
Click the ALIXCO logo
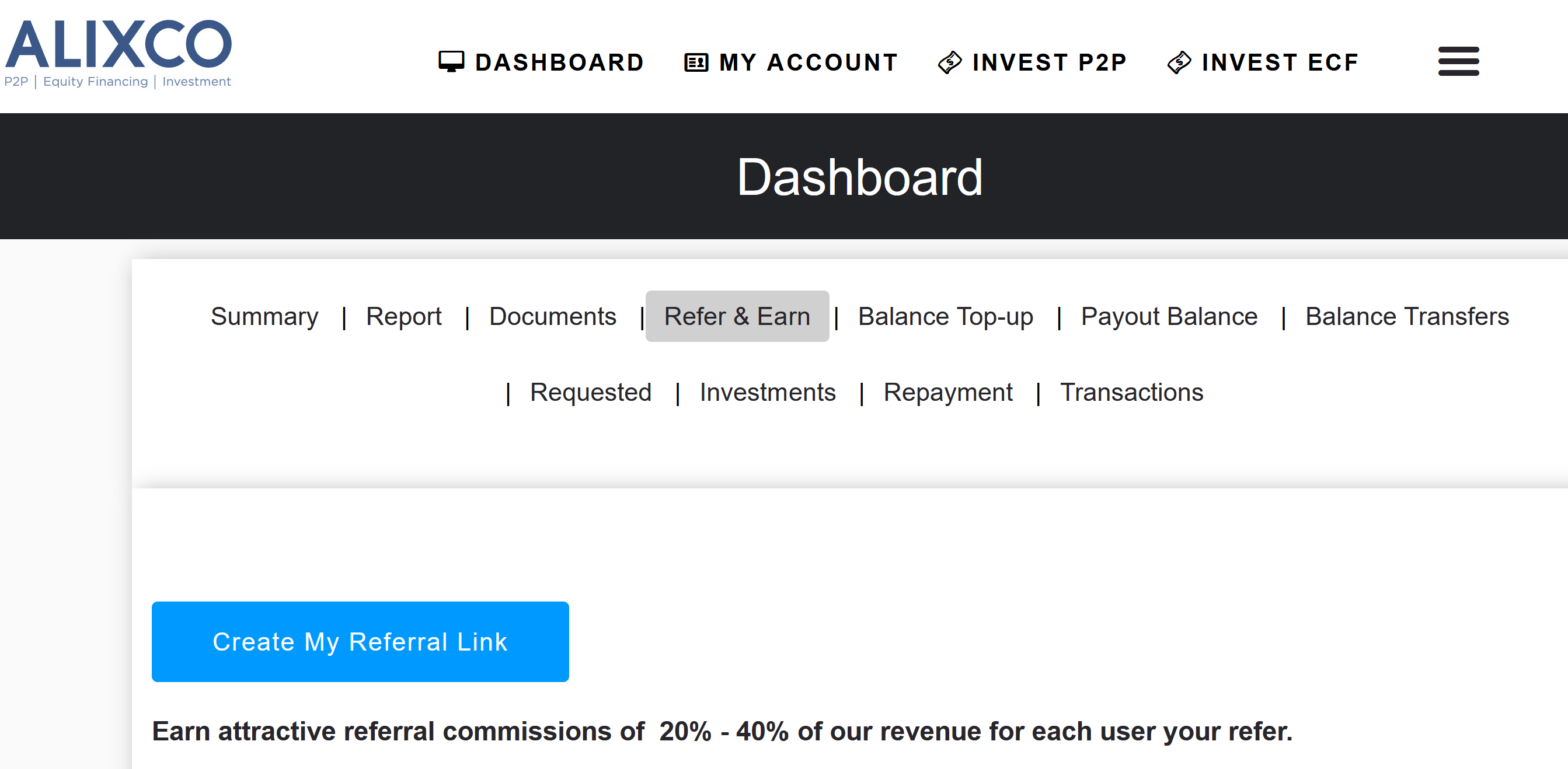(118, 54)
